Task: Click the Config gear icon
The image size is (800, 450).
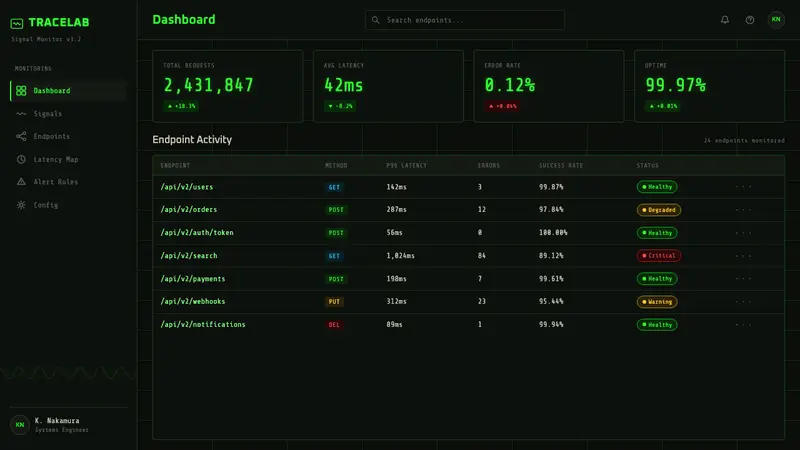Action: (x=21, y=205)
